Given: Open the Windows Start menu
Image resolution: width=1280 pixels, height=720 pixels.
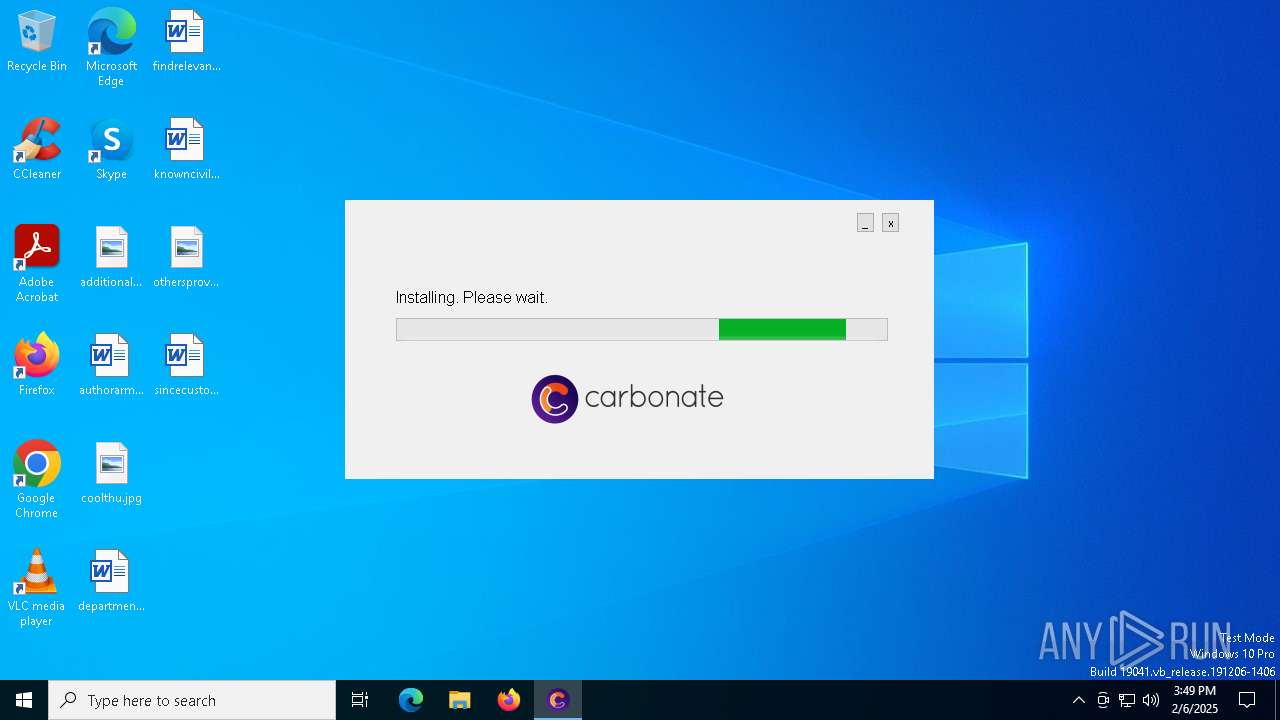Looking at the screenshot, I should coord(24,700).
